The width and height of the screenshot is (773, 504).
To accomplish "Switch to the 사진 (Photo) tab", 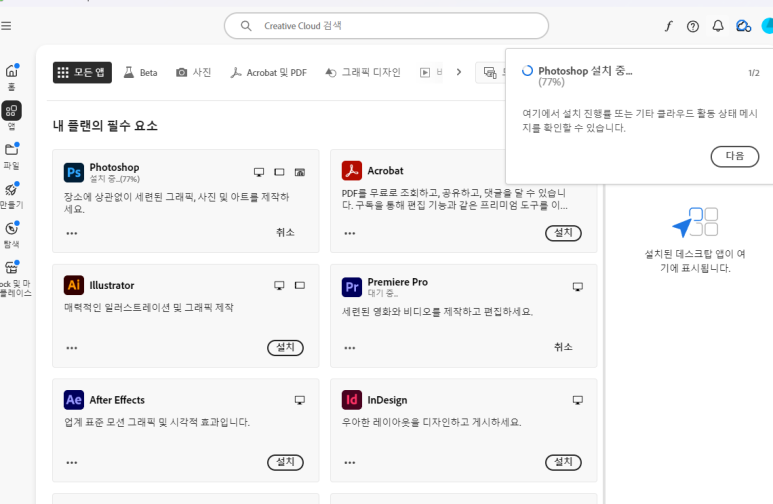I will (194, 72).
